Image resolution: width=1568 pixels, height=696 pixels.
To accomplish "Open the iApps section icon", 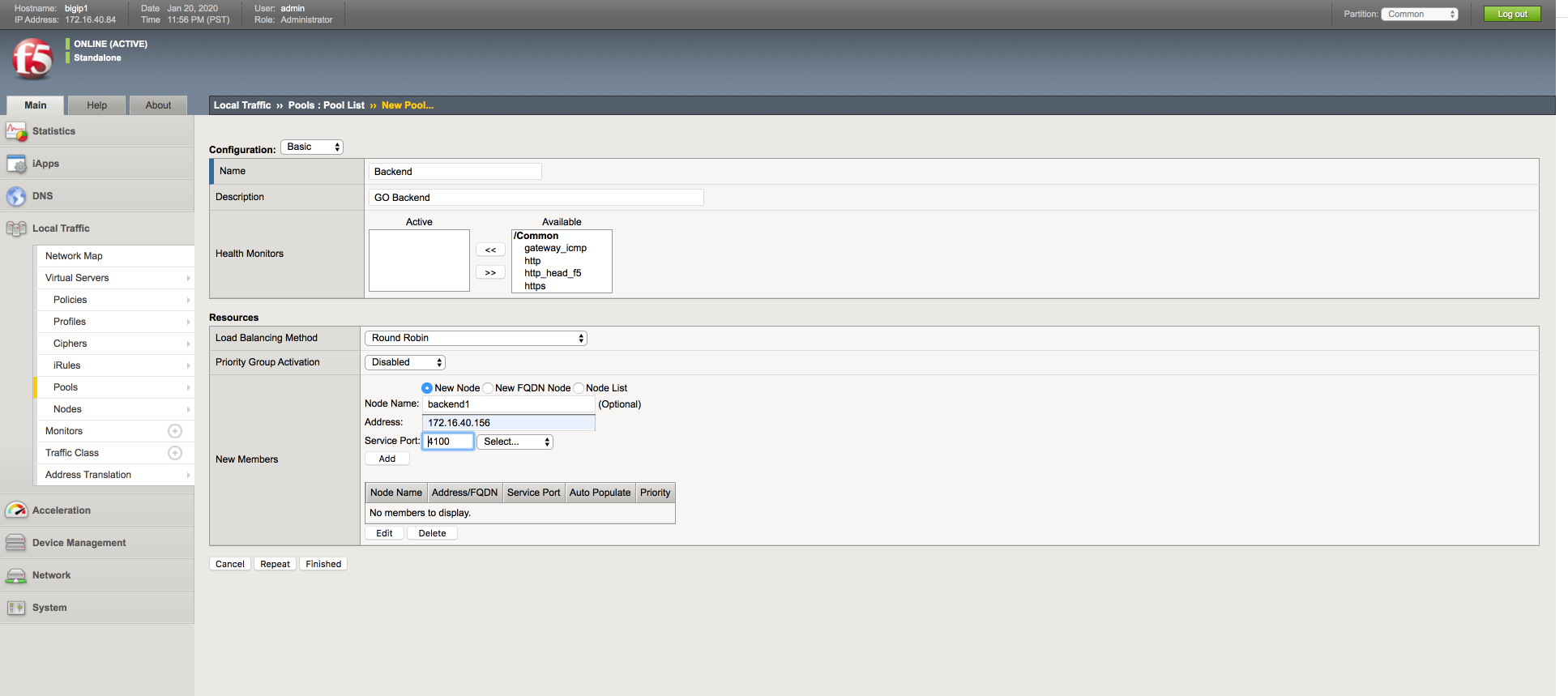I will tap(16, 164).
